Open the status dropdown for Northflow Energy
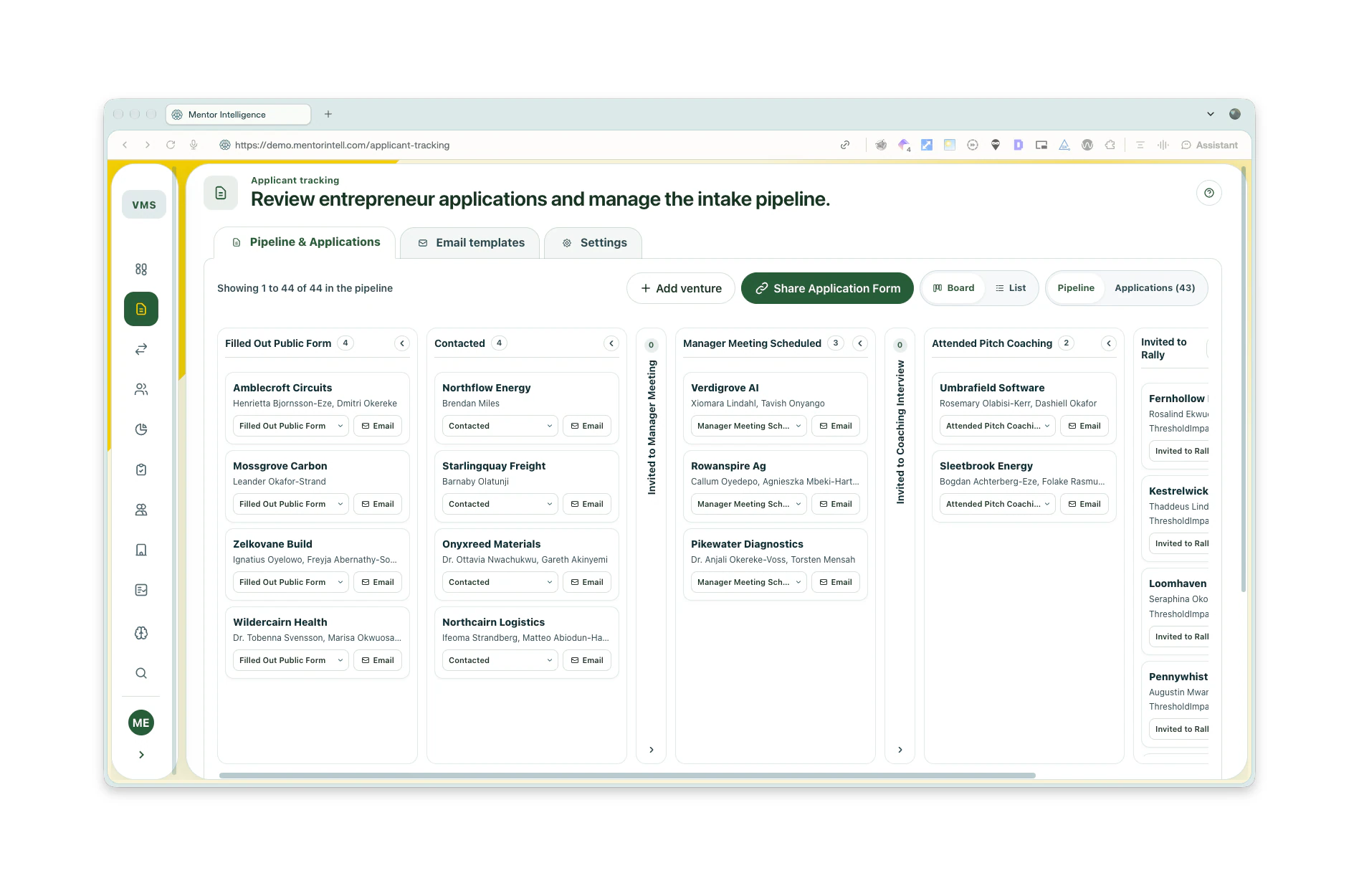Image resolution: width=1359 pixels, height=896 pixels. (x=500, y=426)
